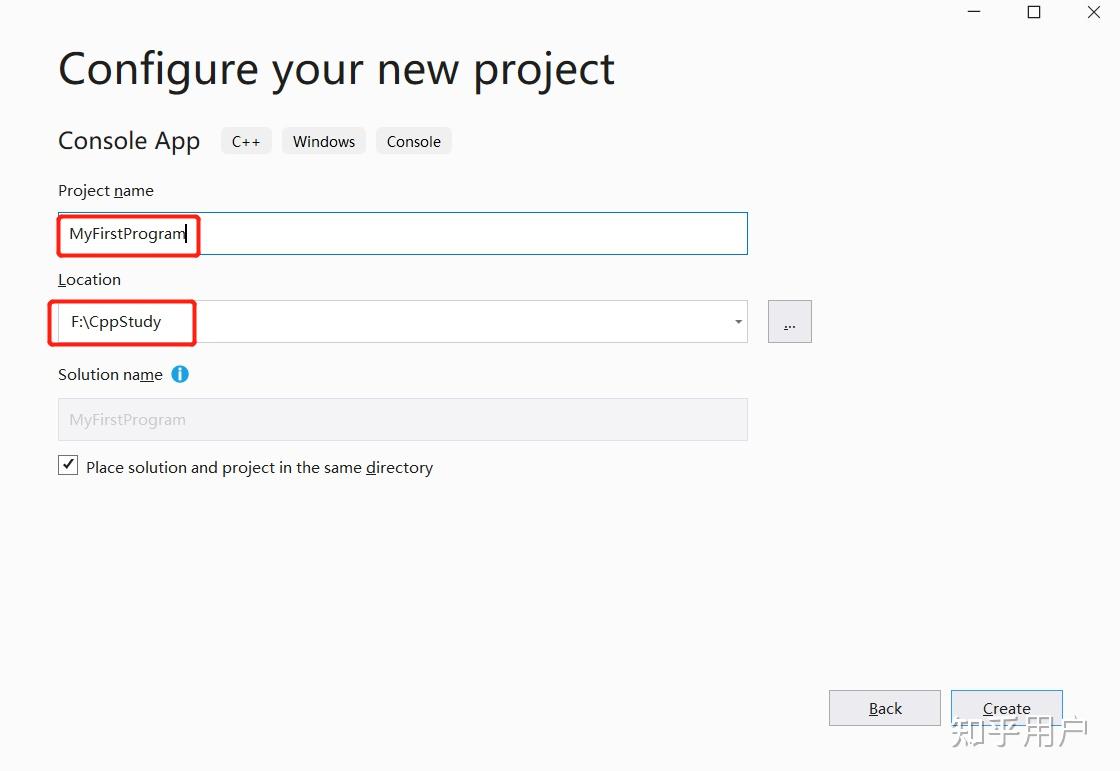Image resolution: width=1120 pixels, height=771 pixels.
Task: Click the Windows platform tag
Action: (x=324, y=141)
